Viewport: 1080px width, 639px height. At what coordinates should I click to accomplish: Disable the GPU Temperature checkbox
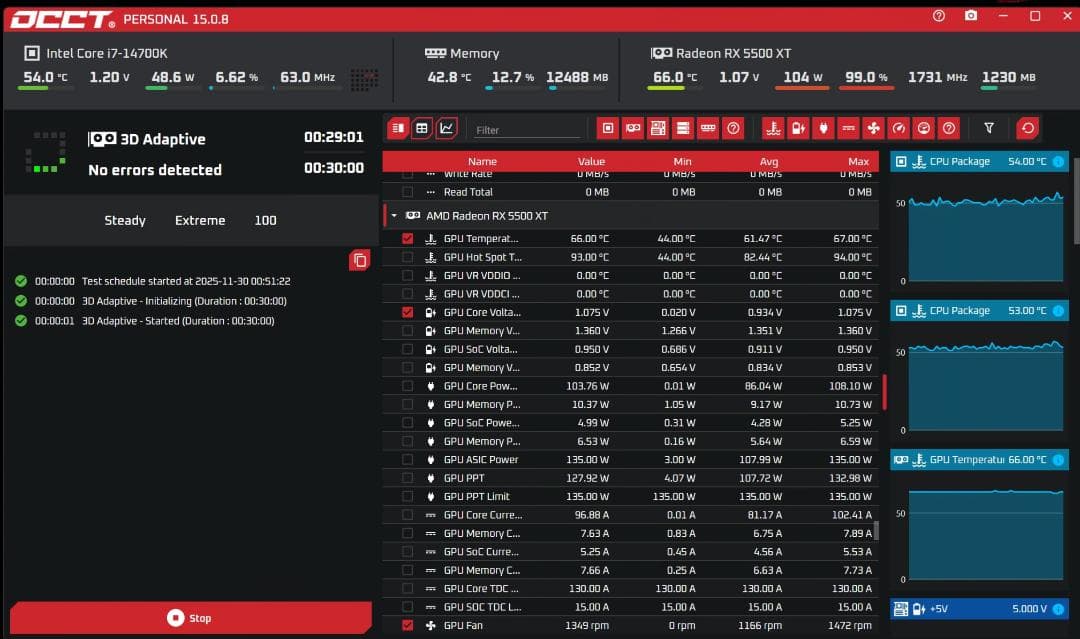point(405,238)
